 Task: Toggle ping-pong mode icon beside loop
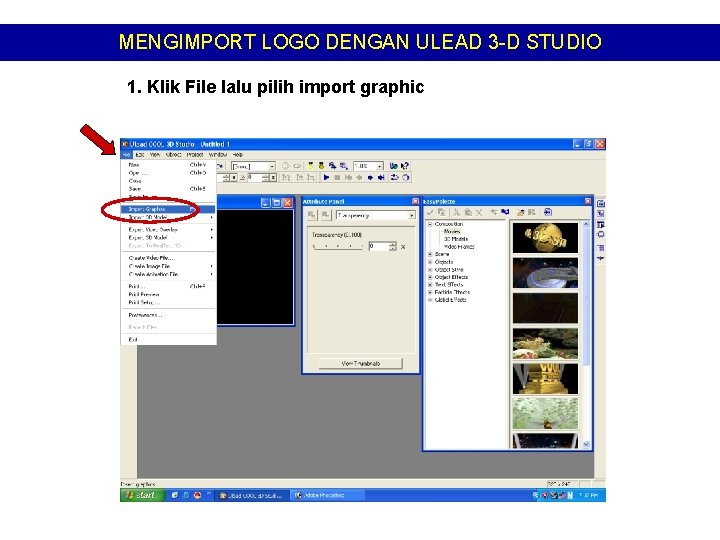[x=405, y=177]
